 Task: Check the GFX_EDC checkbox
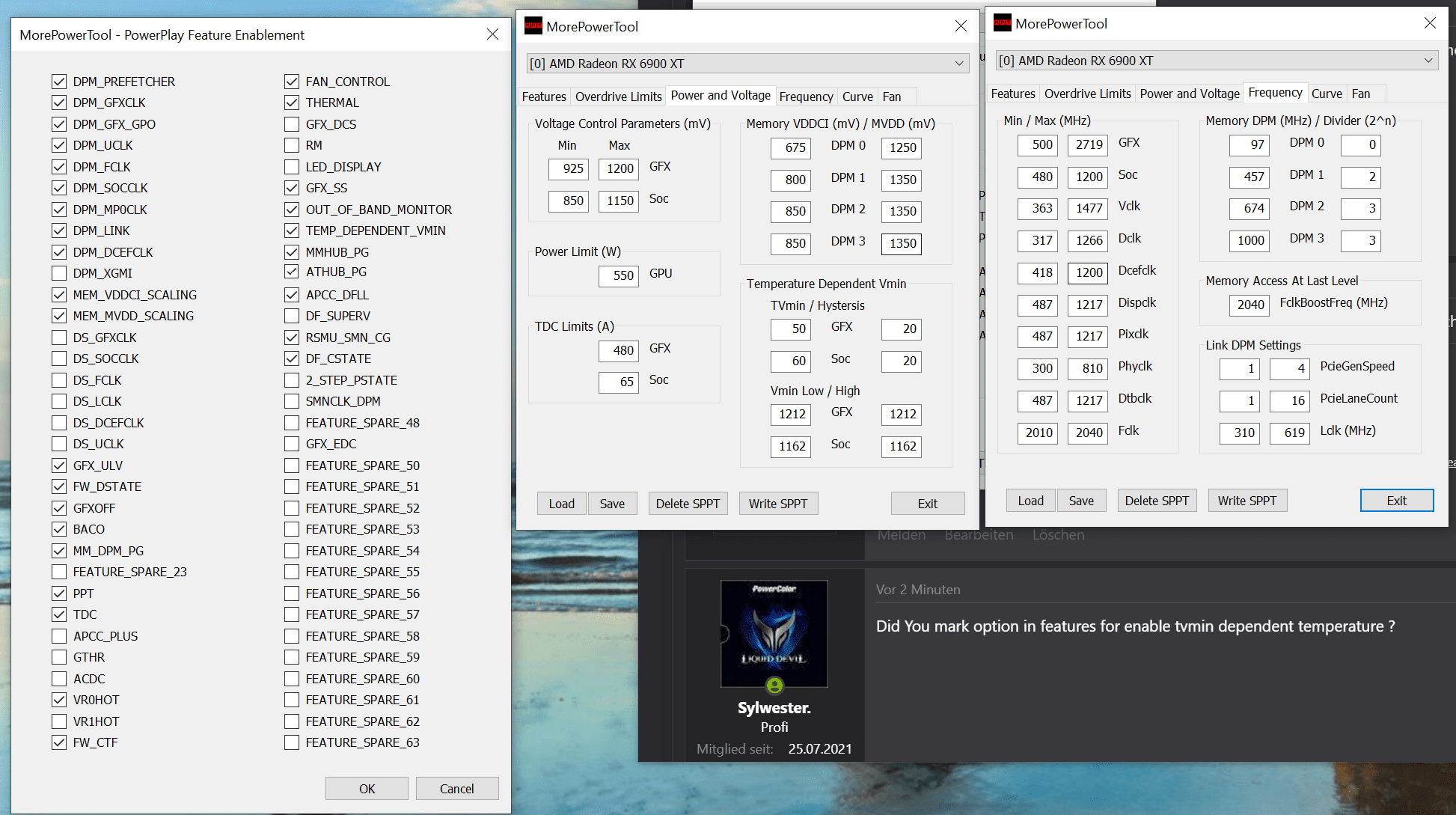(292, 444)
